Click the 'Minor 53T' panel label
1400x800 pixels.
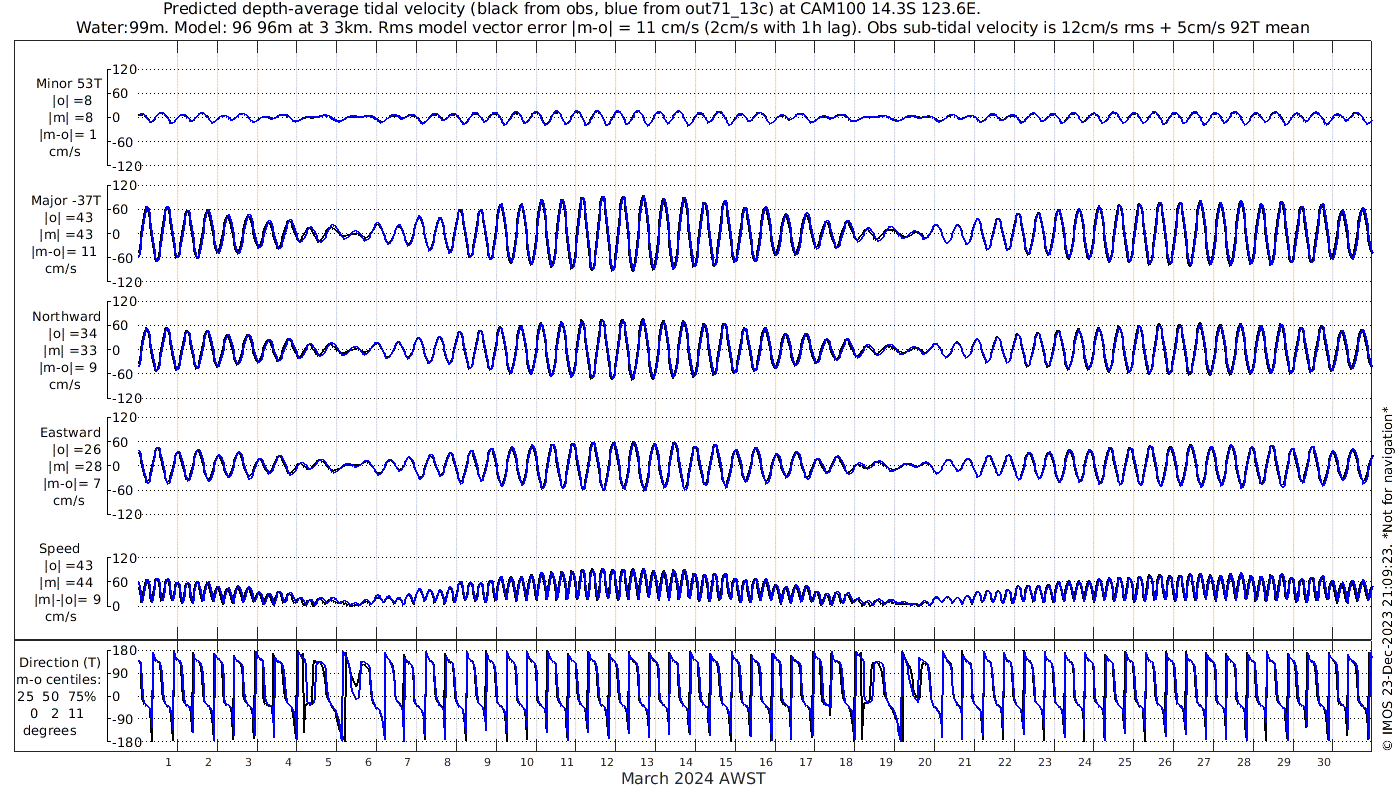coord(68,83)
